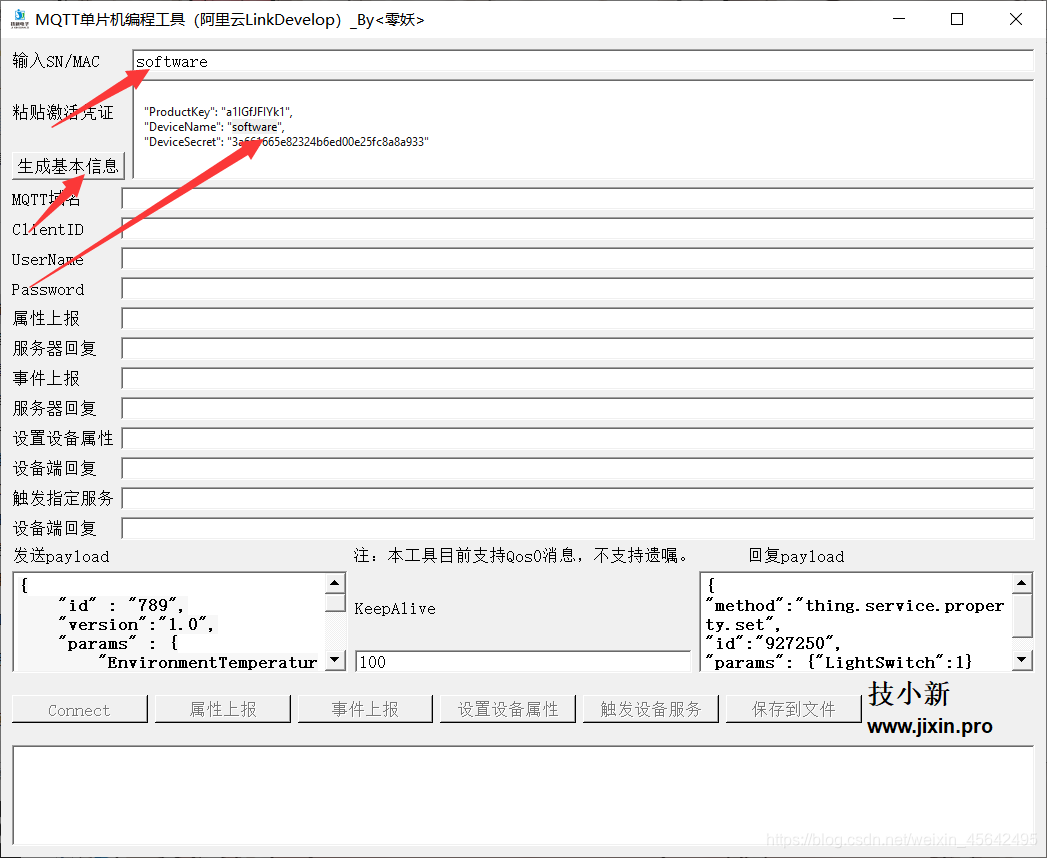Click the 设备端回复 field below 设置设备属性
The width and height of the screenshot is (1047, 858).
coord(578,468)
